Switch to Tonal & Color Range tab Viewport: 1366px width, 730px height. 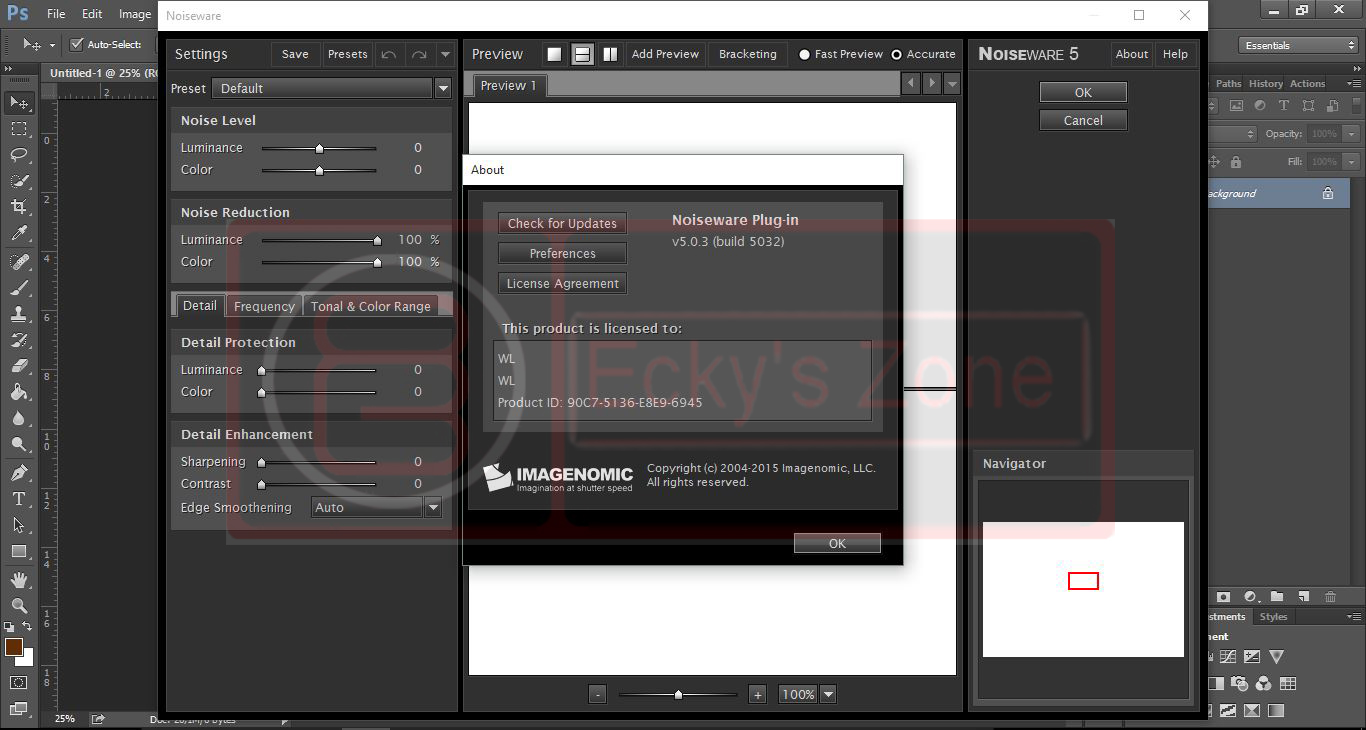pyautogui.click(x=371, y=306)
